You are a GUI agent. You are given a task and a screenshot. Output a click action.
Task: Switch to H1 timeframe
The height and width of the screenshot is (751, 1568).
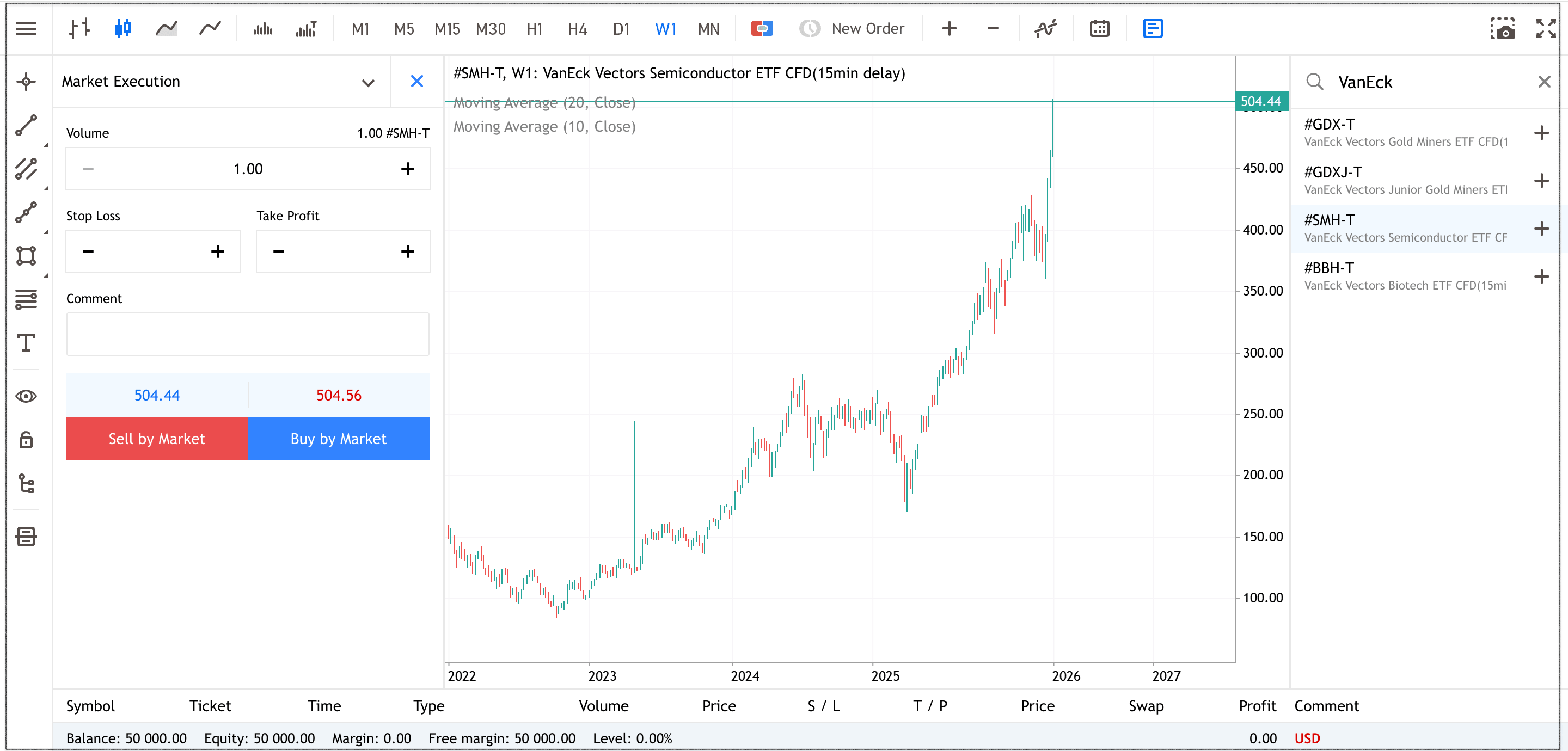pos(535,29)
